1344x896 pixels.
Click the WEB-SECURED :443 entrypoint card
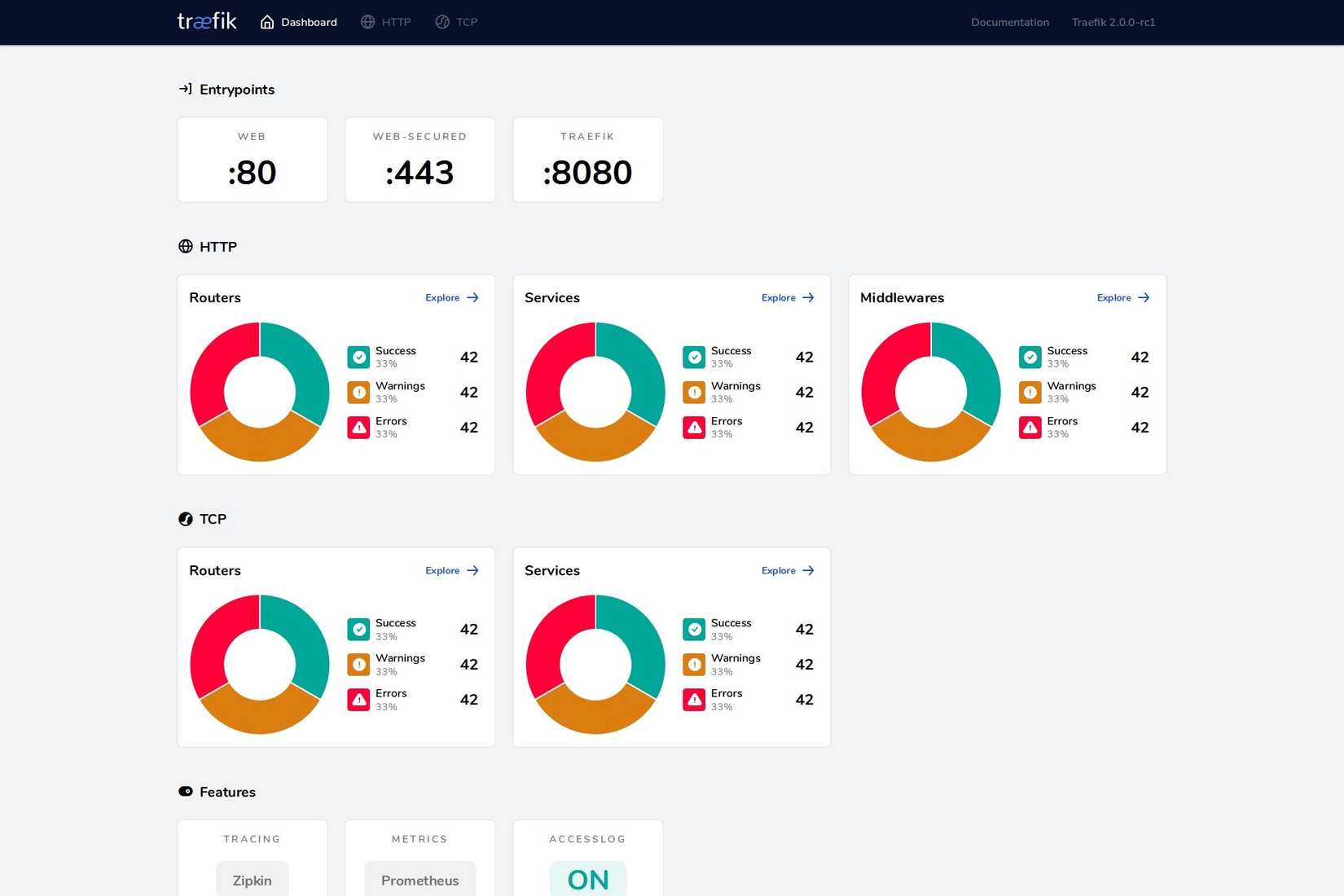419,160
